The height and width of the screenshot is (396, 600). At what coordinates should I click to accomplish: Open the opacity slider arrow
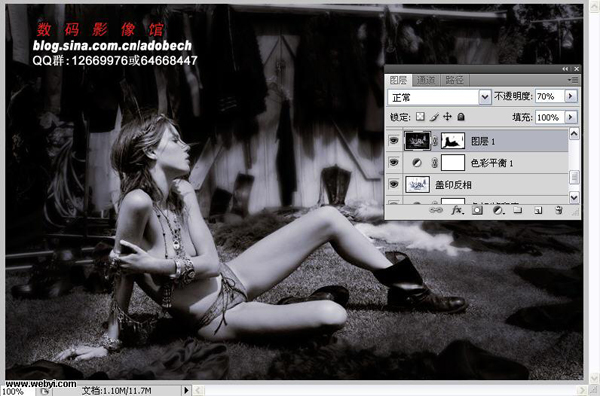coord(571,96)
